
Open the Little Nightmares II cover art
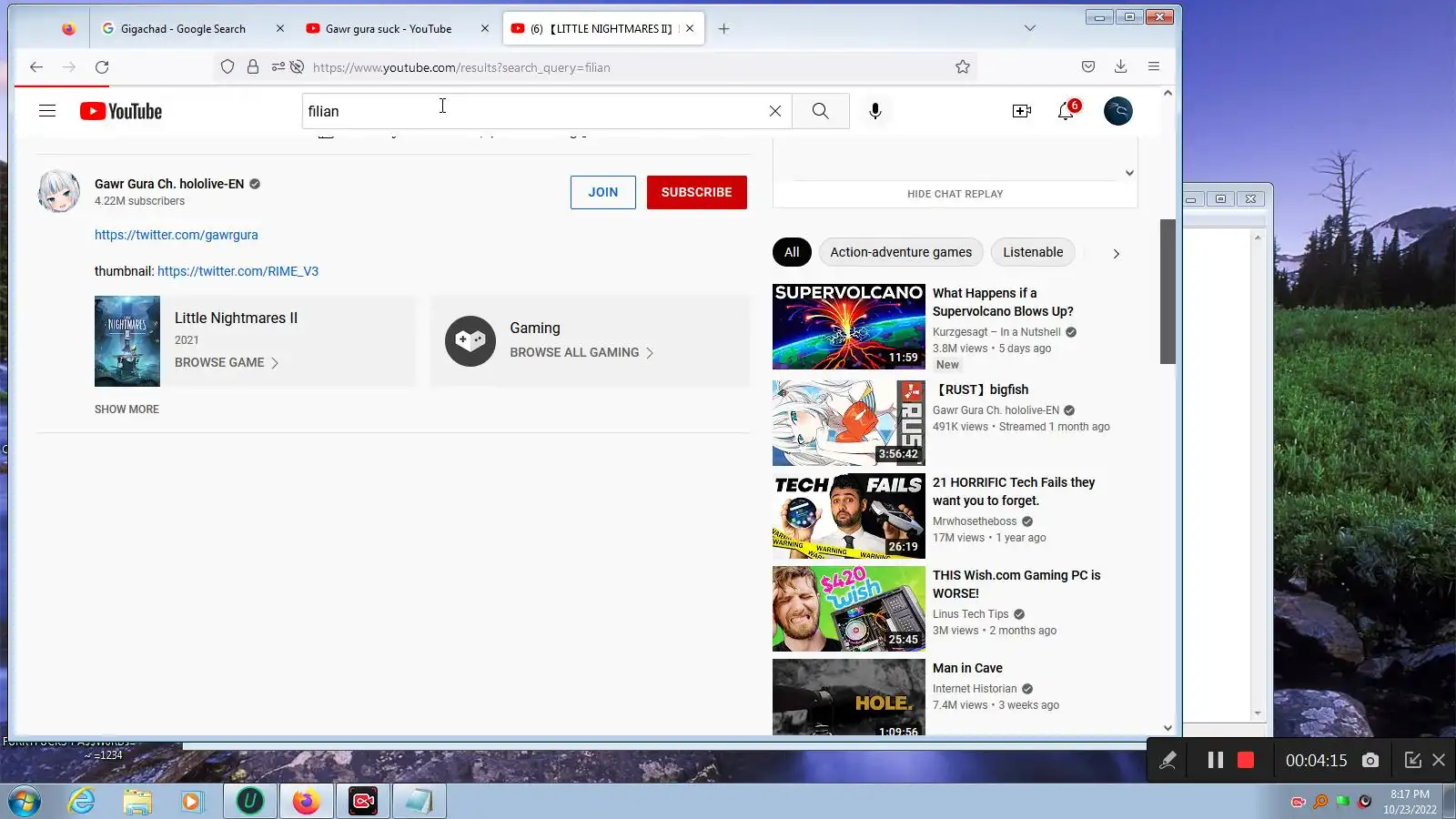pyautogui.click(x=127, y=341)
